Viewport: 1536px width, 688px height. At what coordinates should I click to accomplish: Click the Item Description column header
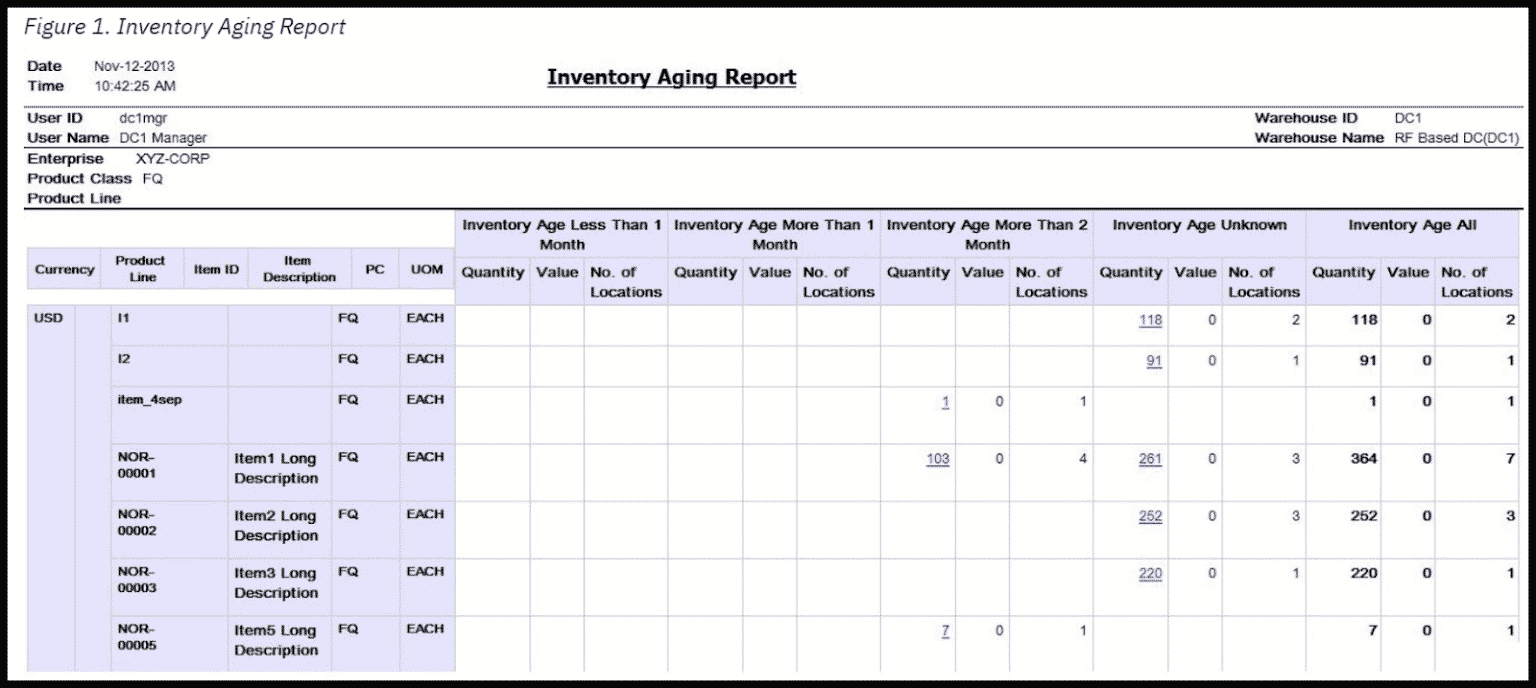click(x=298, y=268)
